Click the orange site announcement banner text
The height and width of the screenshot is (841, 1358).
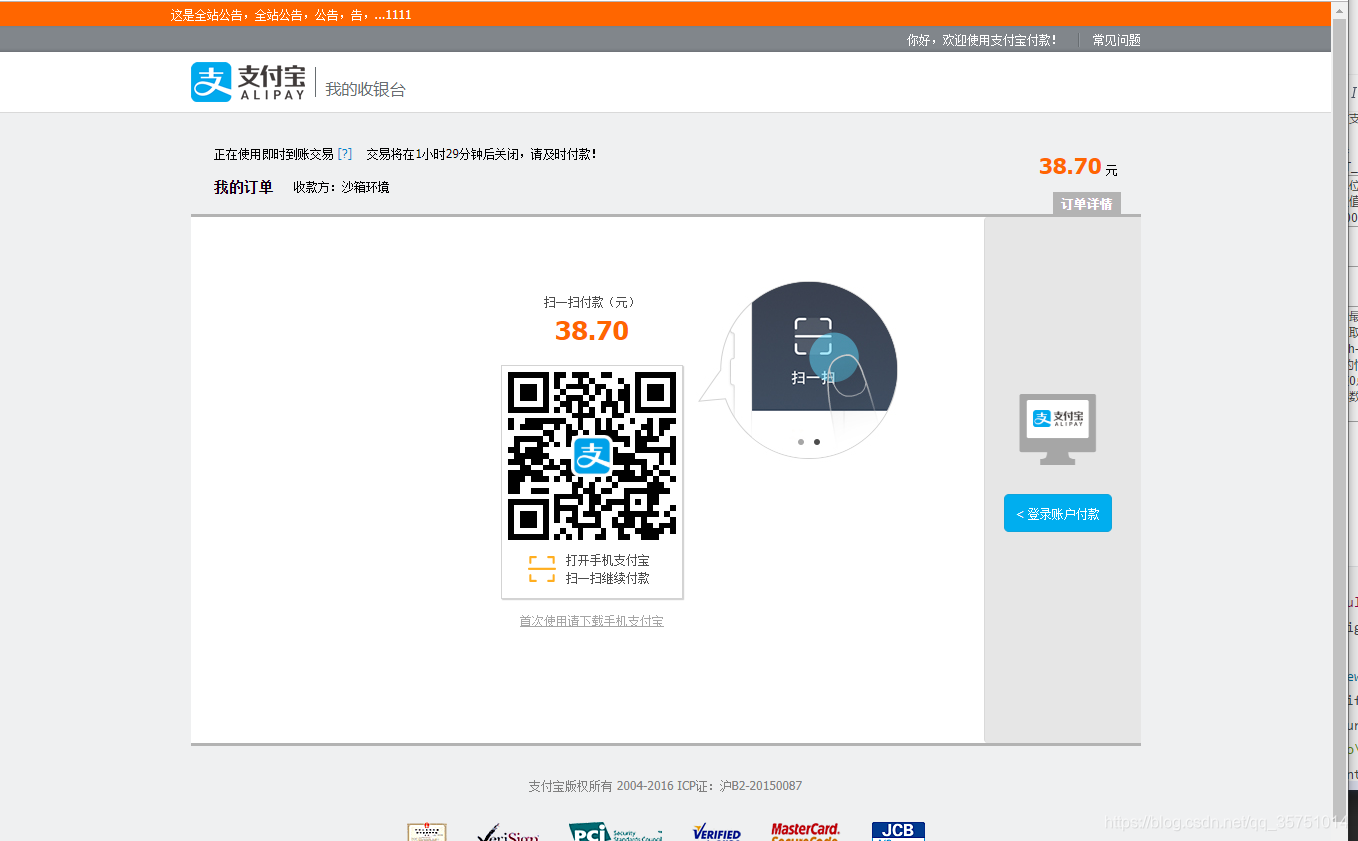coord(291,15)
